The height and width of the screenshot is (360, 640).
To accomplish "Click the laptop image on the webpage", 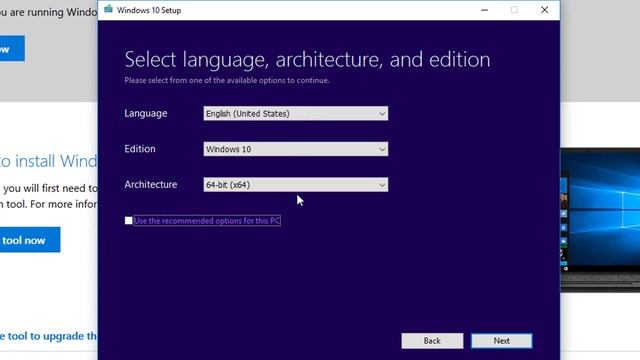I will pos(600,220).
